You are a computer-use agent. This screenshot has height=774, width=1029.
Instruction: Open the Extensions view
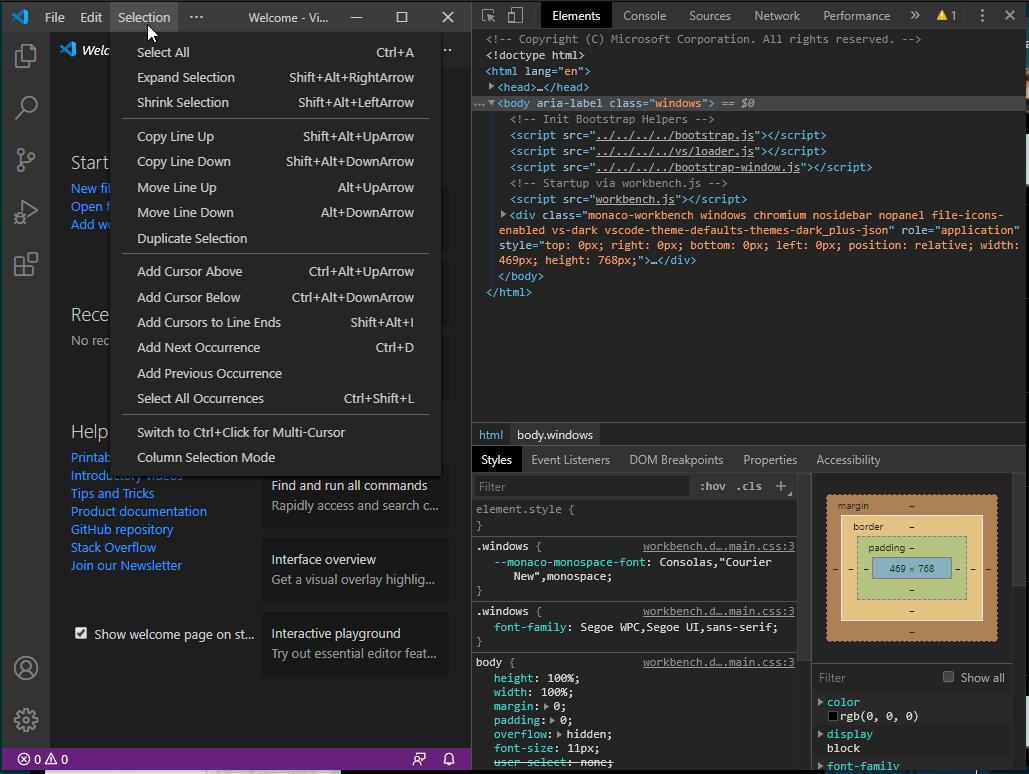pos(26,265)
